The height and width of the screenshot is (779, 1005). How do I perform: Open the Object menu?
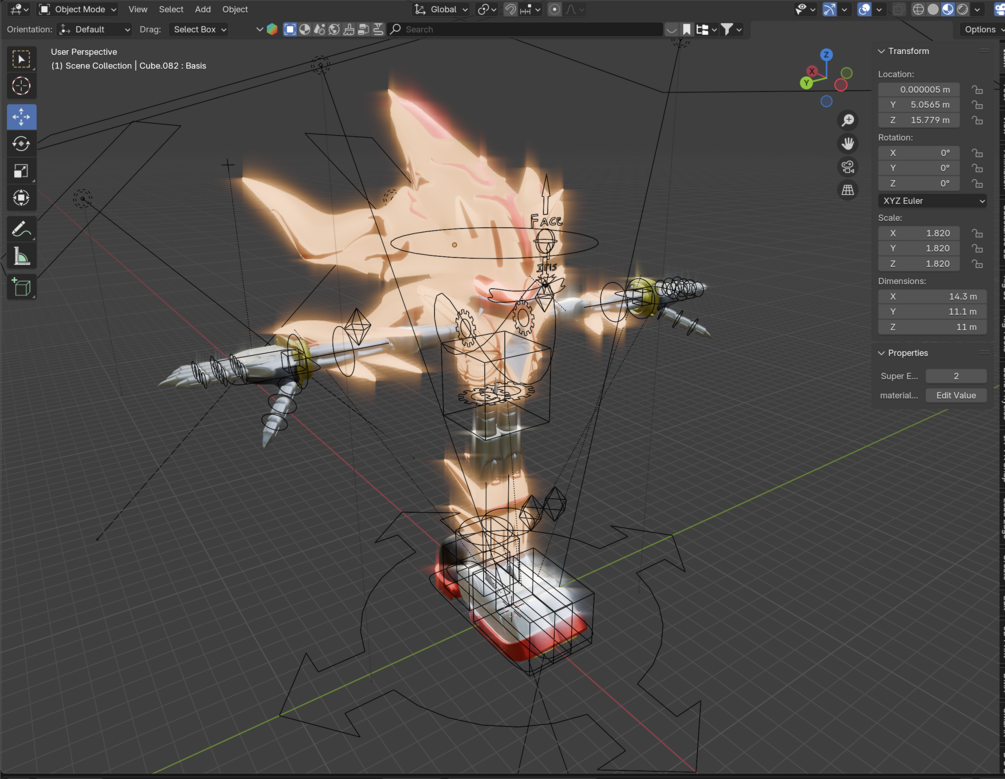(235, 10)
